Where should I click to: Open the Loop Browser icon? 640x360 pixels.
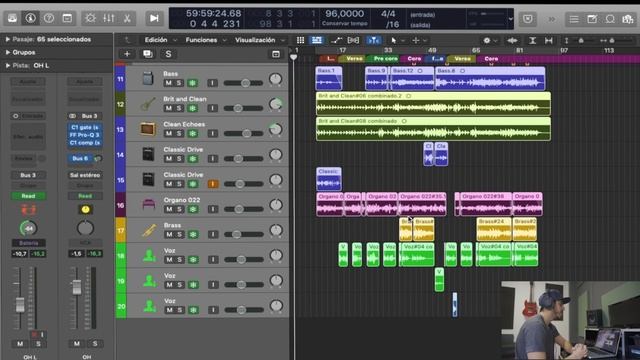tap(610, 19)
